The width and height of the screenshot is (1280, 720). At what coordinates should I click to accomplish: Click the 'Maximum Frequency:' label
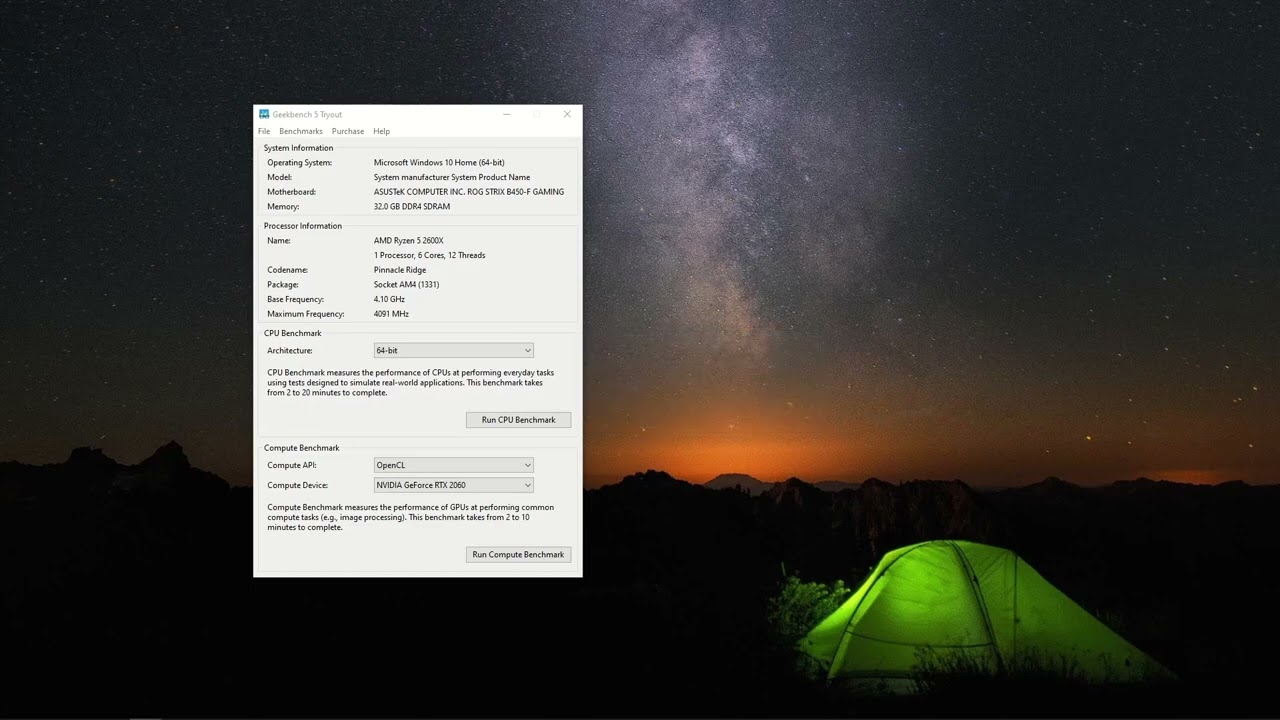(x=305, y=314)
